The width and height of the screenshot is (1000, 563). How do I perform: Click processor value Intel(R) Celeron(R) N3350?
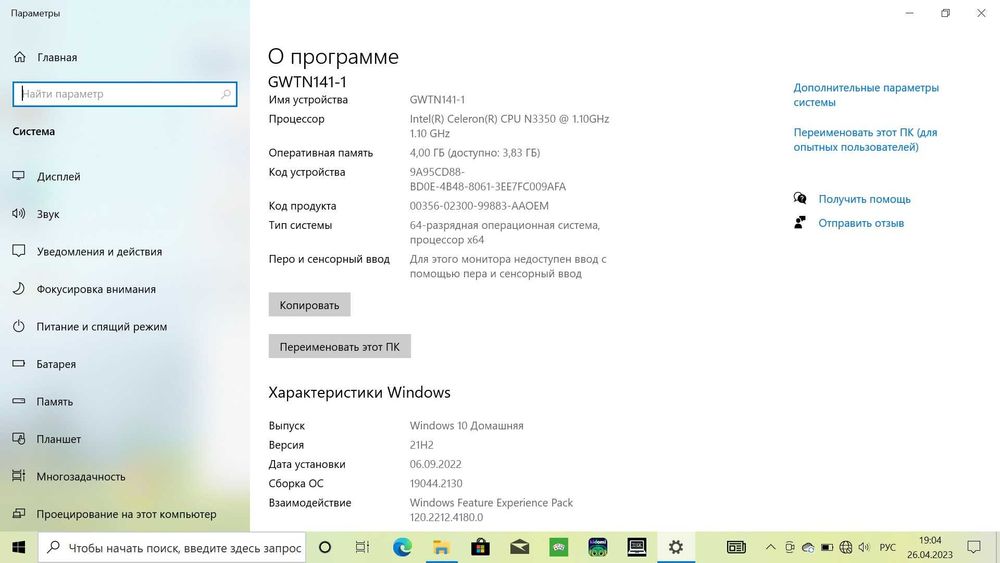click(509, 126)
